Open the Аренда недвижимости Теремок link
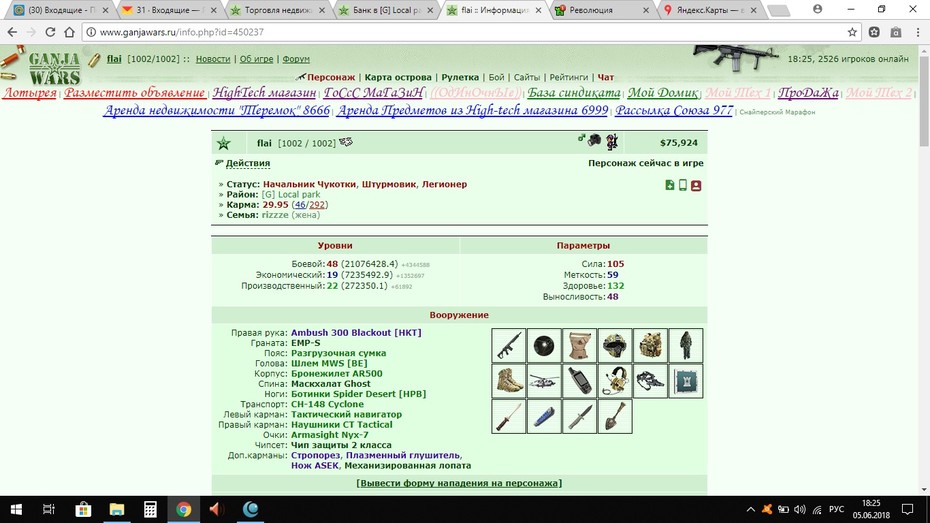Image resolution: width=930 pixels, height=523 pixels. click(x=217, y=110)
